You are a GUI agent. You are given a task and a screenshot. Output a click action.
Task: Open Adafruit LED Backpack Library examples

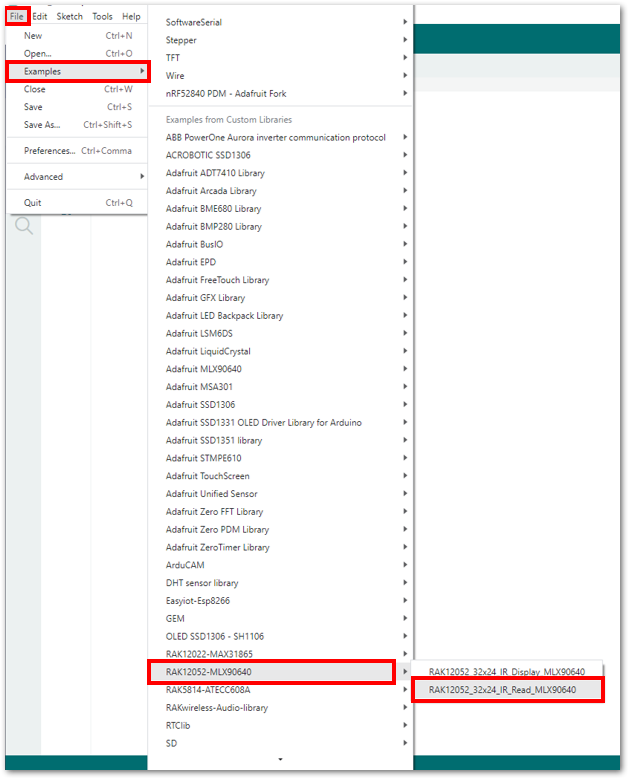[281, 316]
